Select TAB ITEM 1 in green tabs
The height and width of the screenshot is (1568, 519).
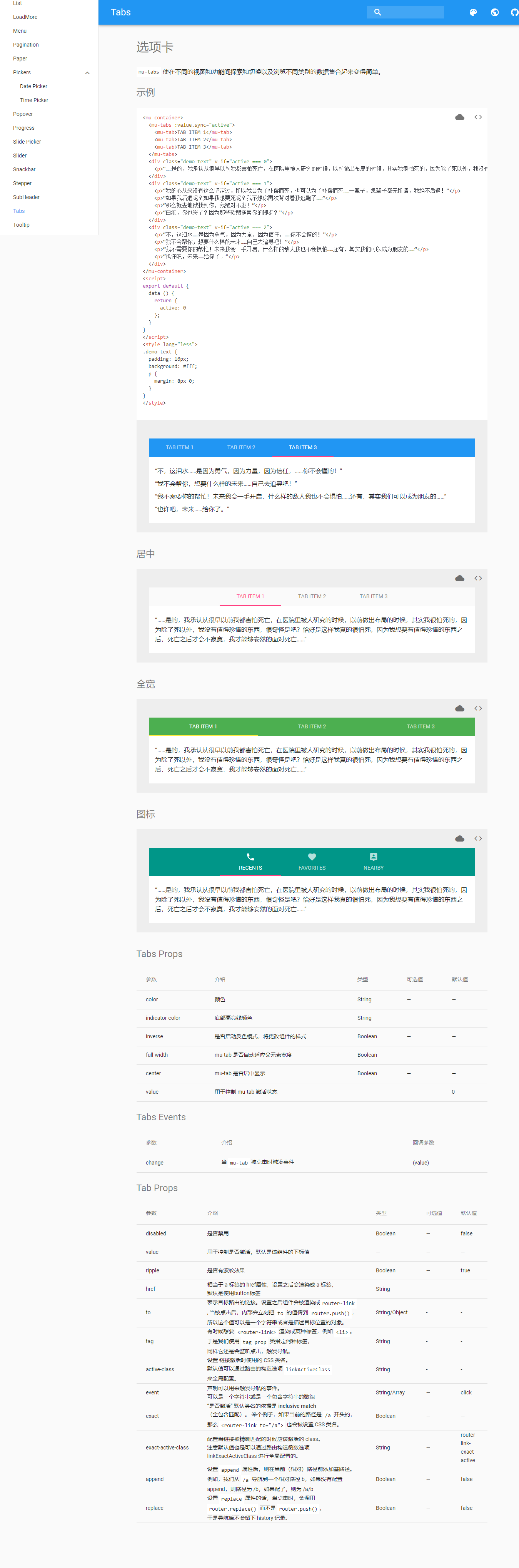(x=203, y=727)
